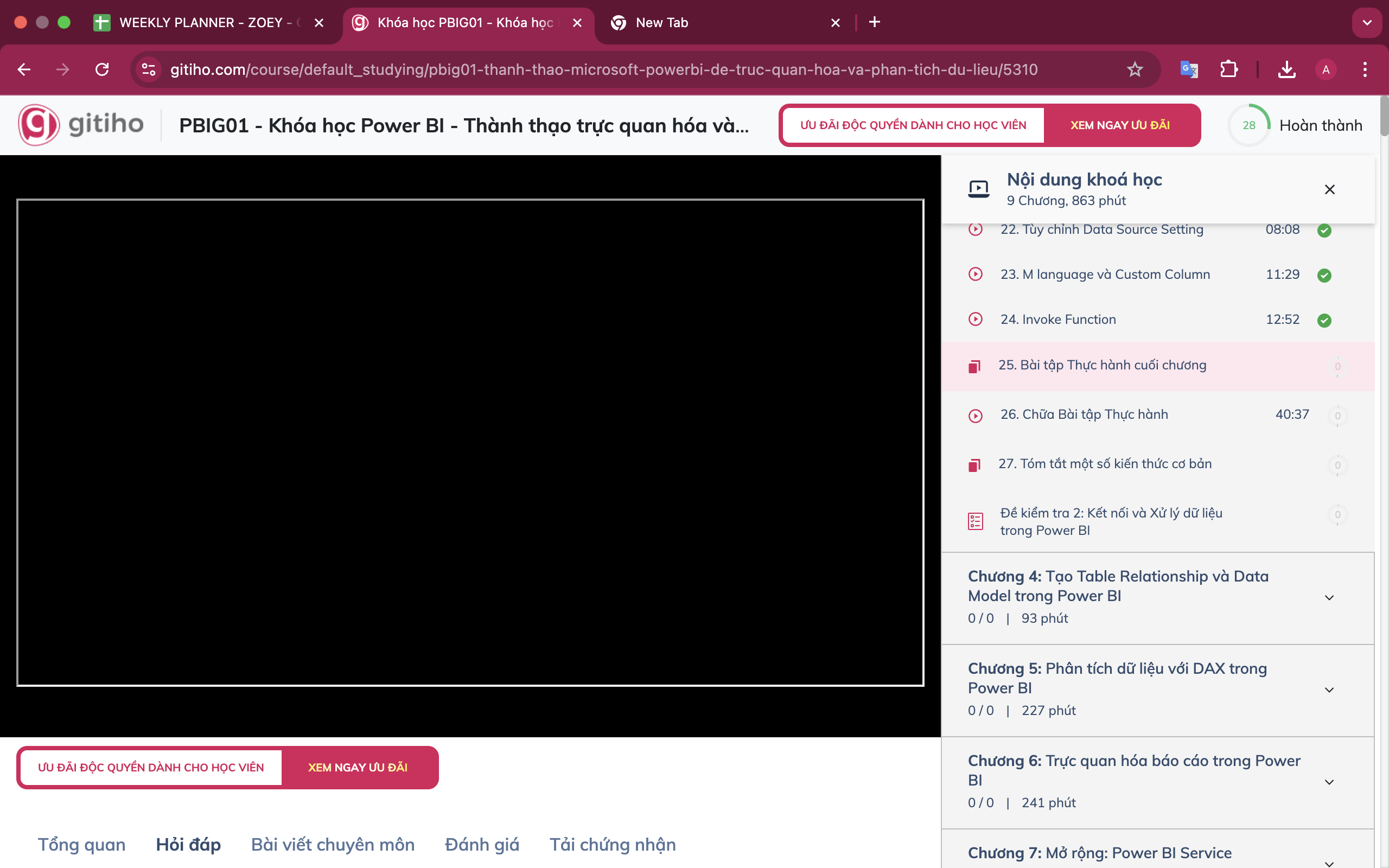
Task: Open the Hỏi đáp tab
Action: click(x=188, y=845)
